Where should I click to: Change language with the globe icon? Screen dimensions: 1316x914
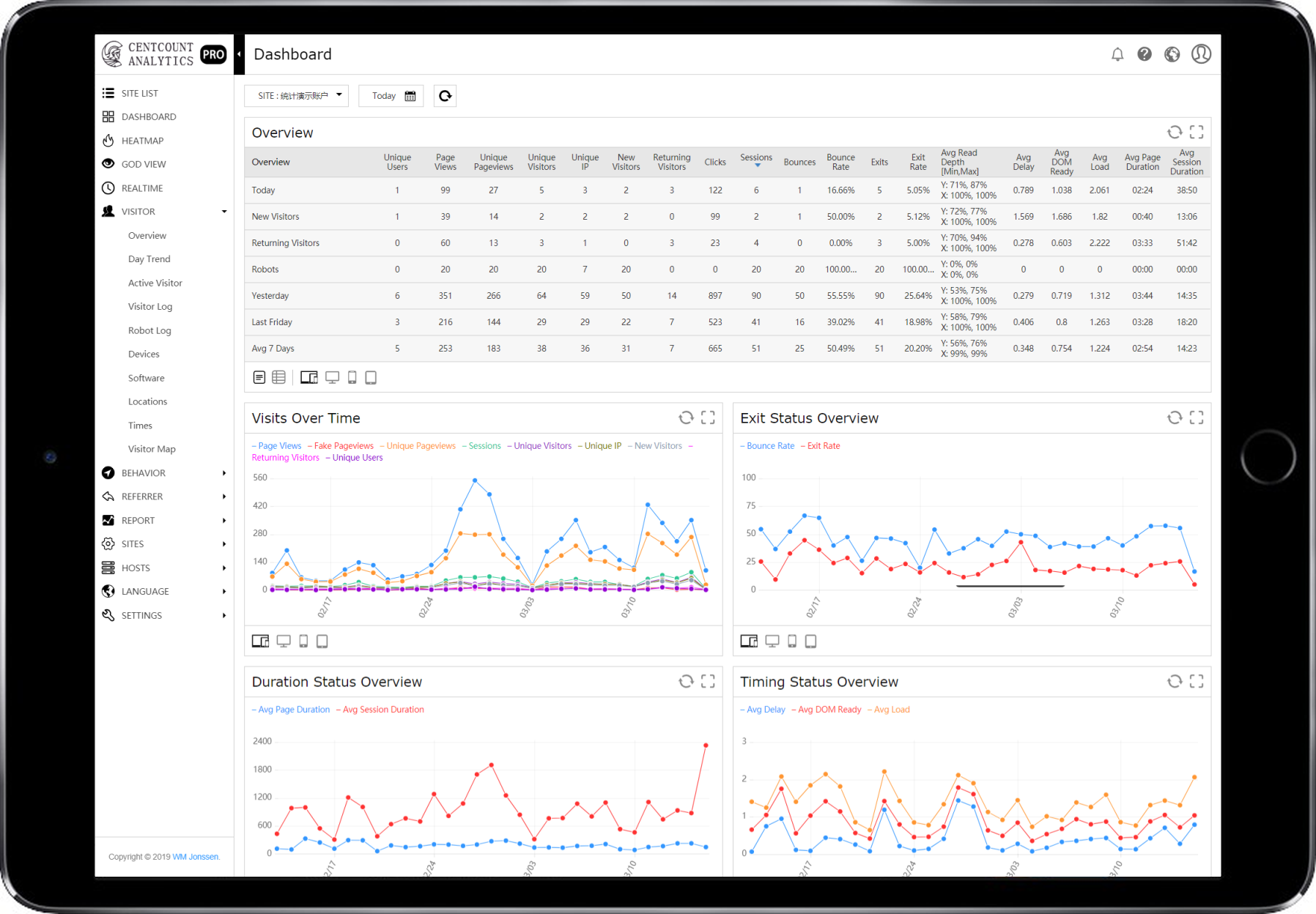coord(1172,54)
